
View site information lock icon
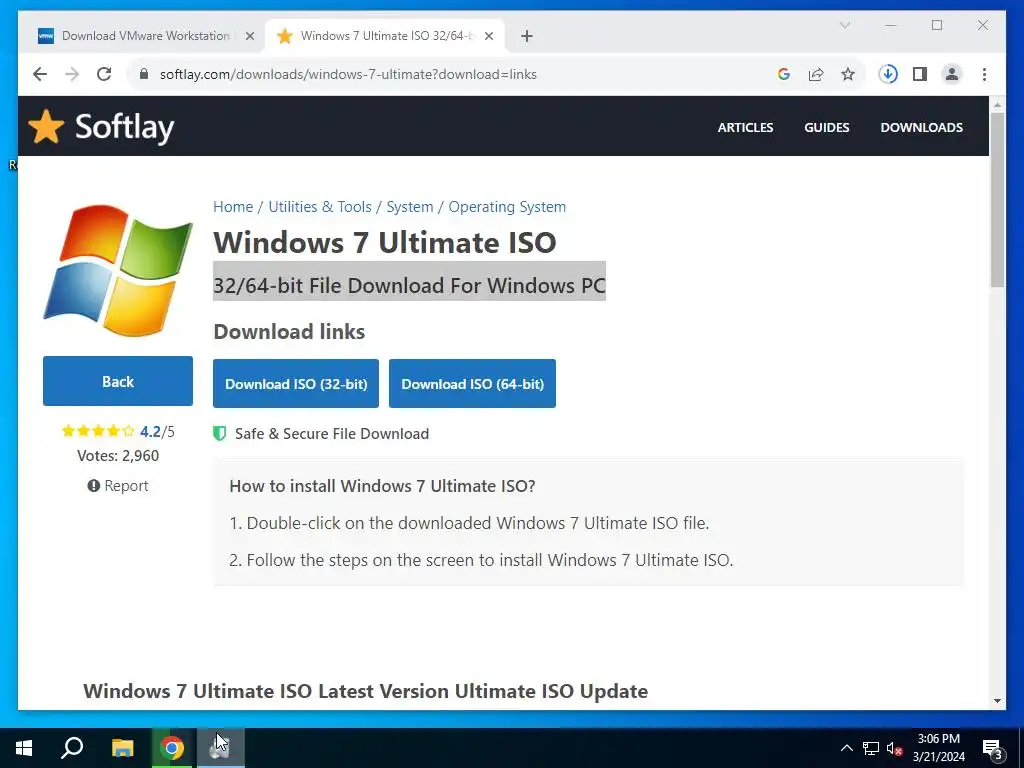[144, 74]
